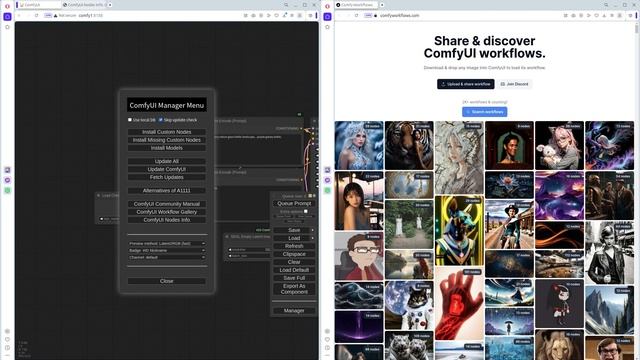Open a new tab in comfyworkflows window
Viewport: 640px width, 360px height.
click(x=382, y=5)
